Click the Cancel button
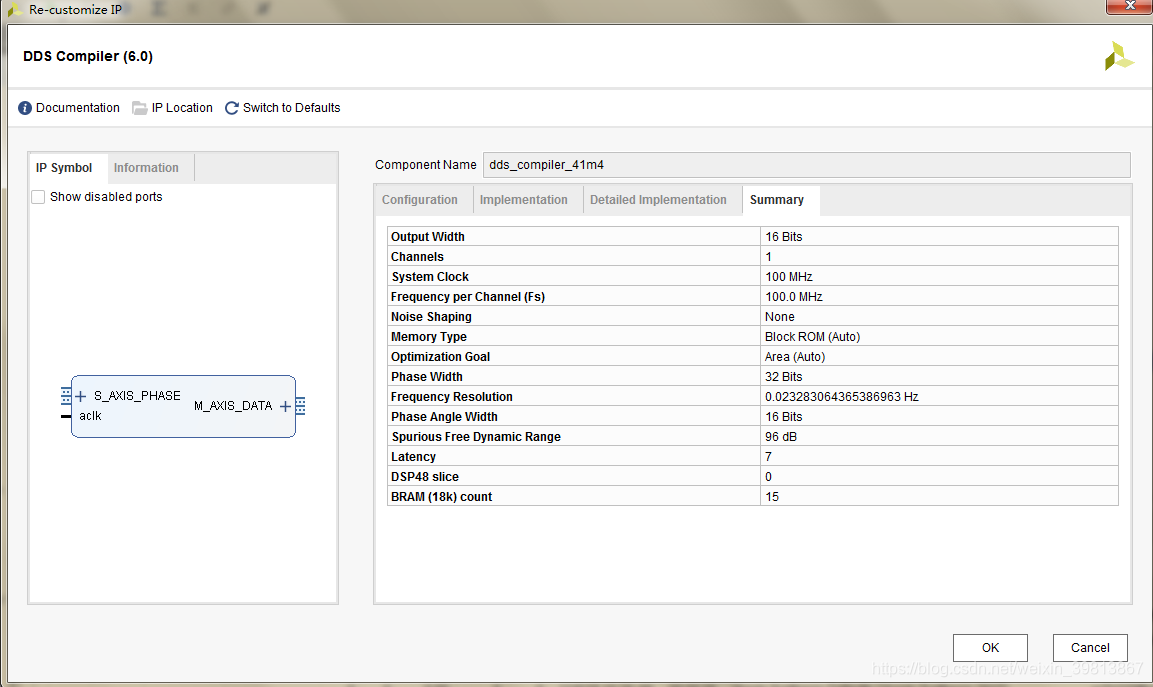 click(x=1090, y=648)
